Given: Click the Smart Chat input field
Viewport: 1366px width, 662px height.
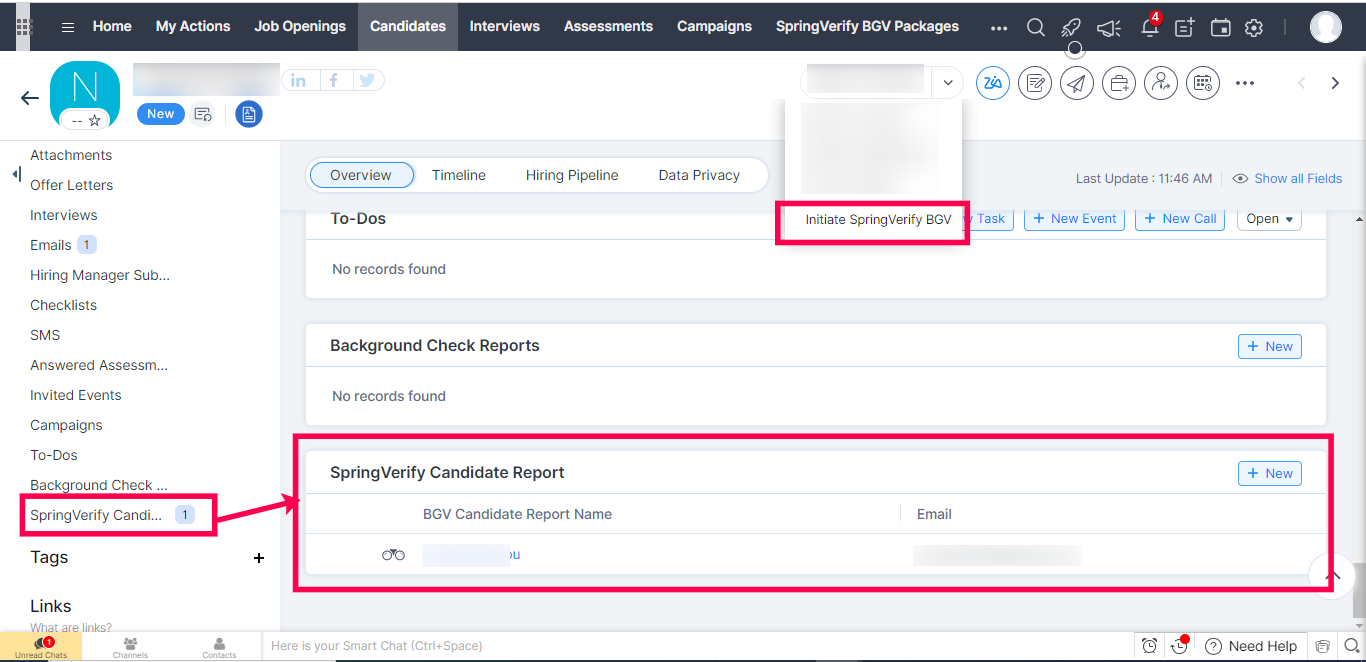Looking at the screenshot, I should 696,646.
